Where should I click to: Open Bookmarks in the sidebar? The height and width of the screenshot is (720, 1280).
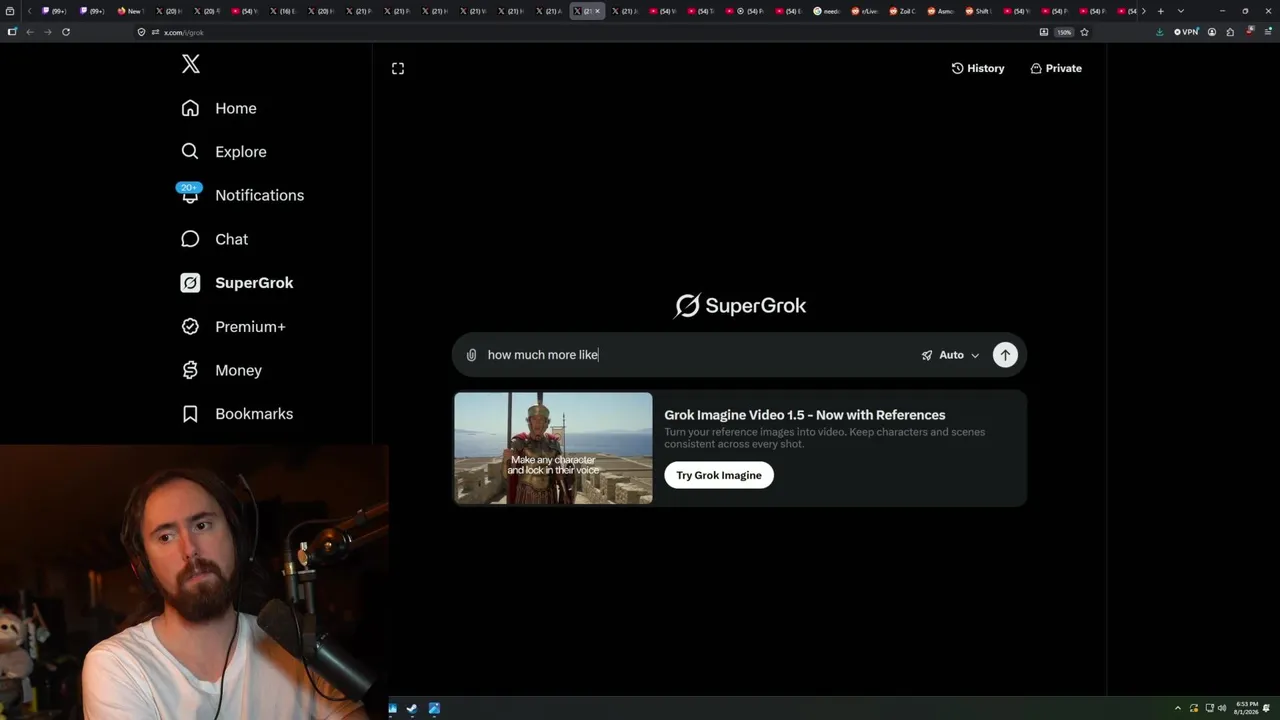tap(236, 414)
